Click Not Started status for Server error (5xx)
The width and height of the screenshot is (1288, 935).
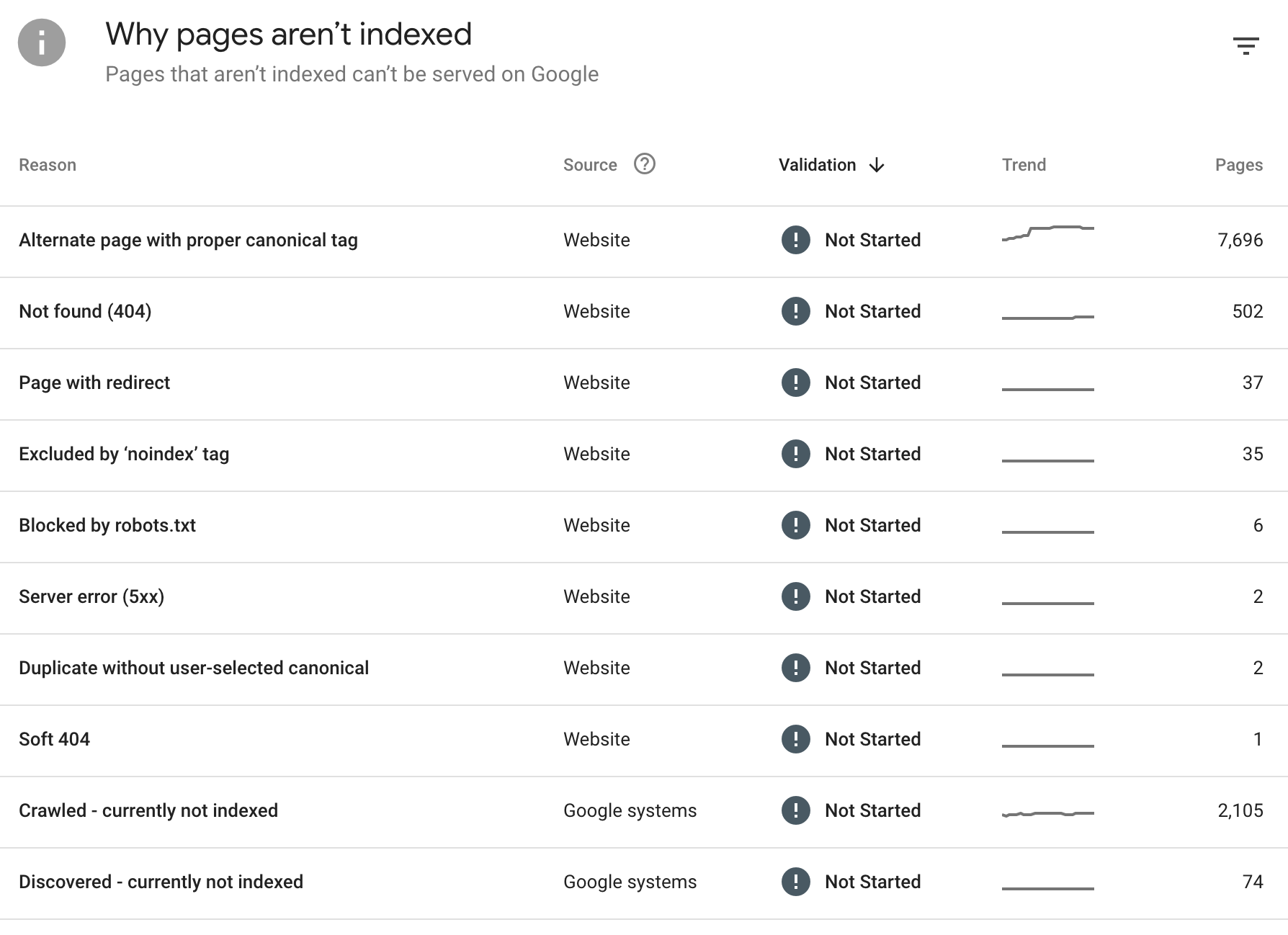pyautogui.click(x=872, y=596)
